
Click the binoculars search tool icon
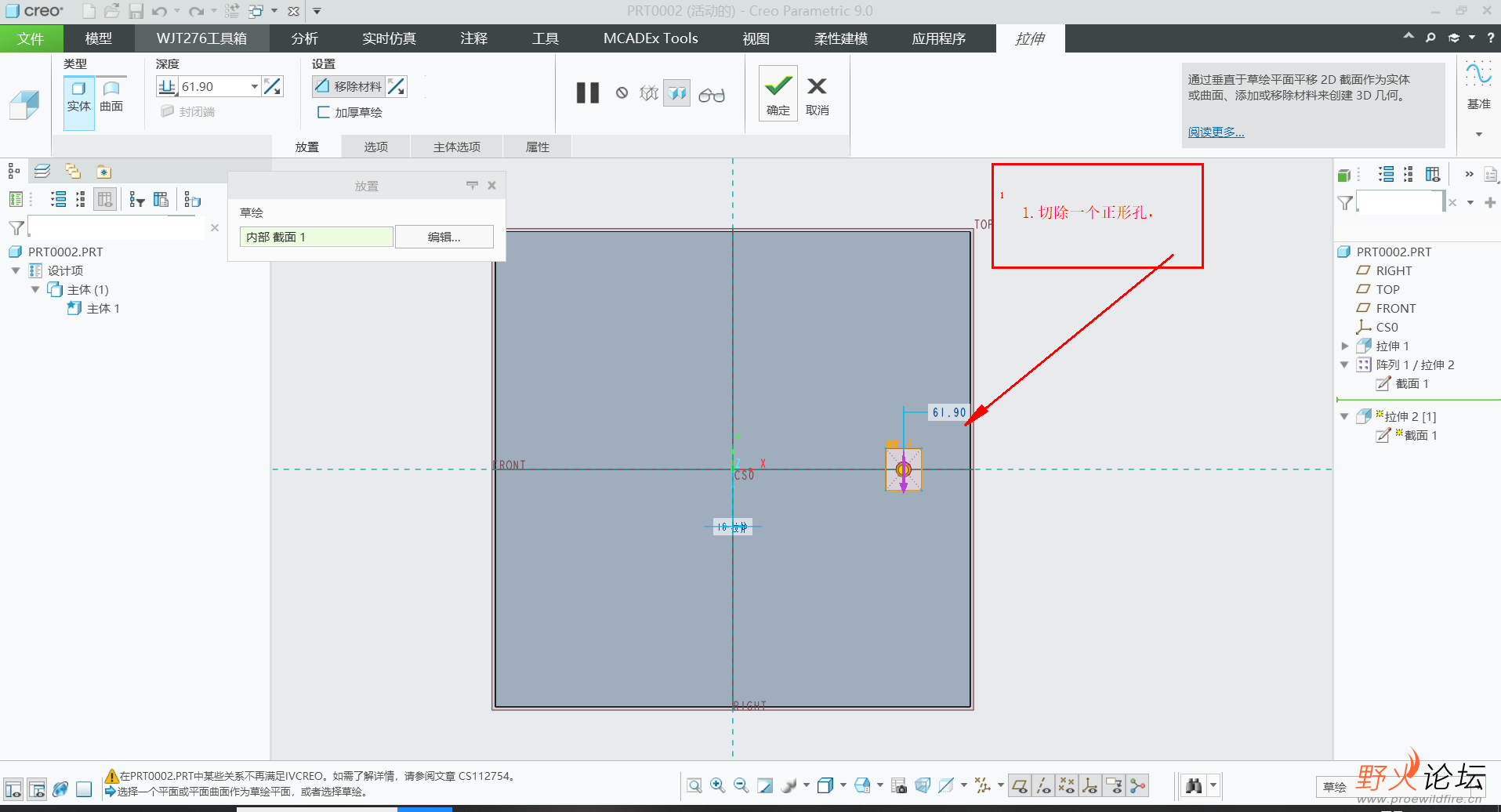(1194, 785)
